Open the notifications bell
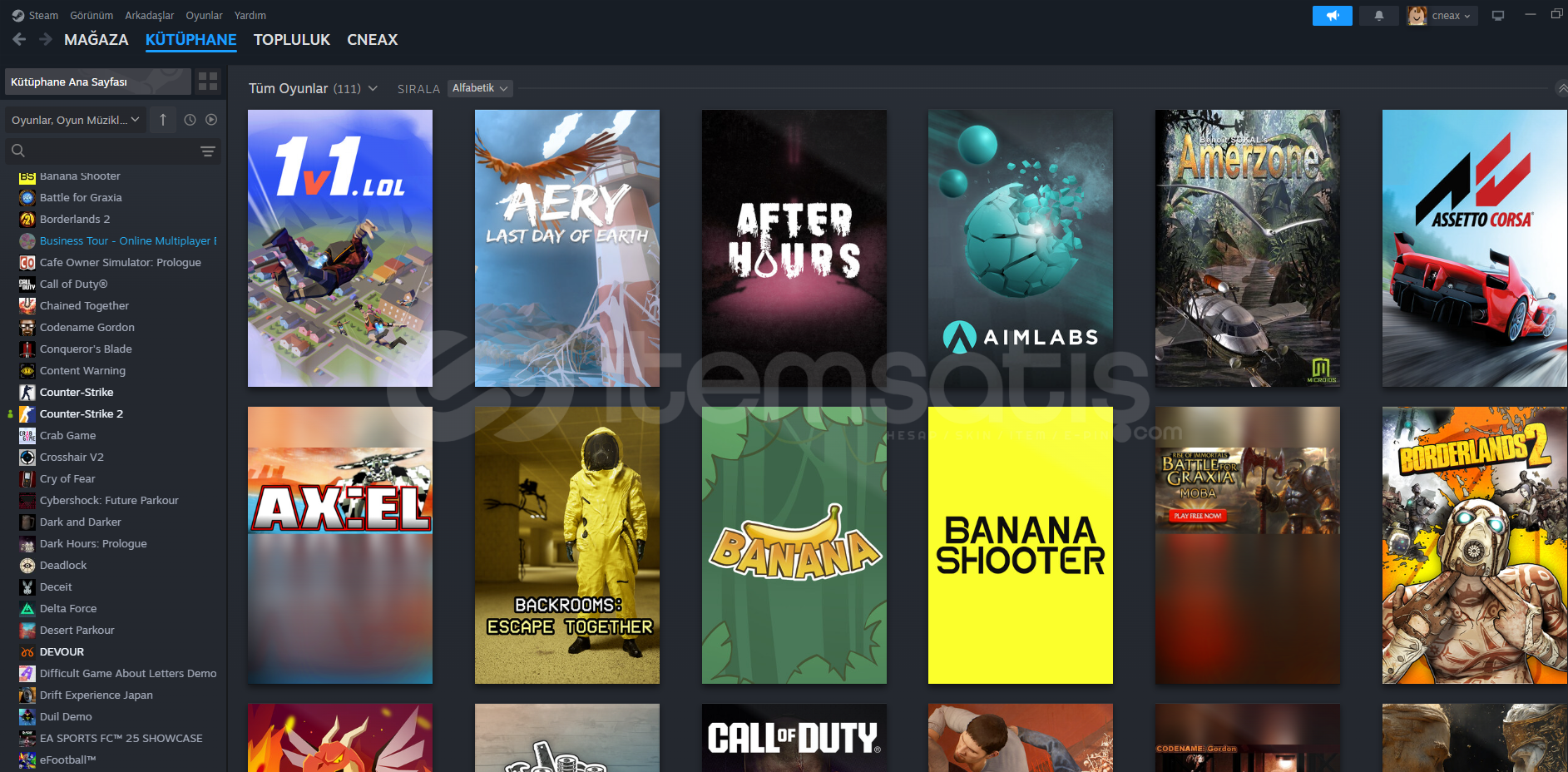The image size is (1568, 772). (x=1378, y=16)
